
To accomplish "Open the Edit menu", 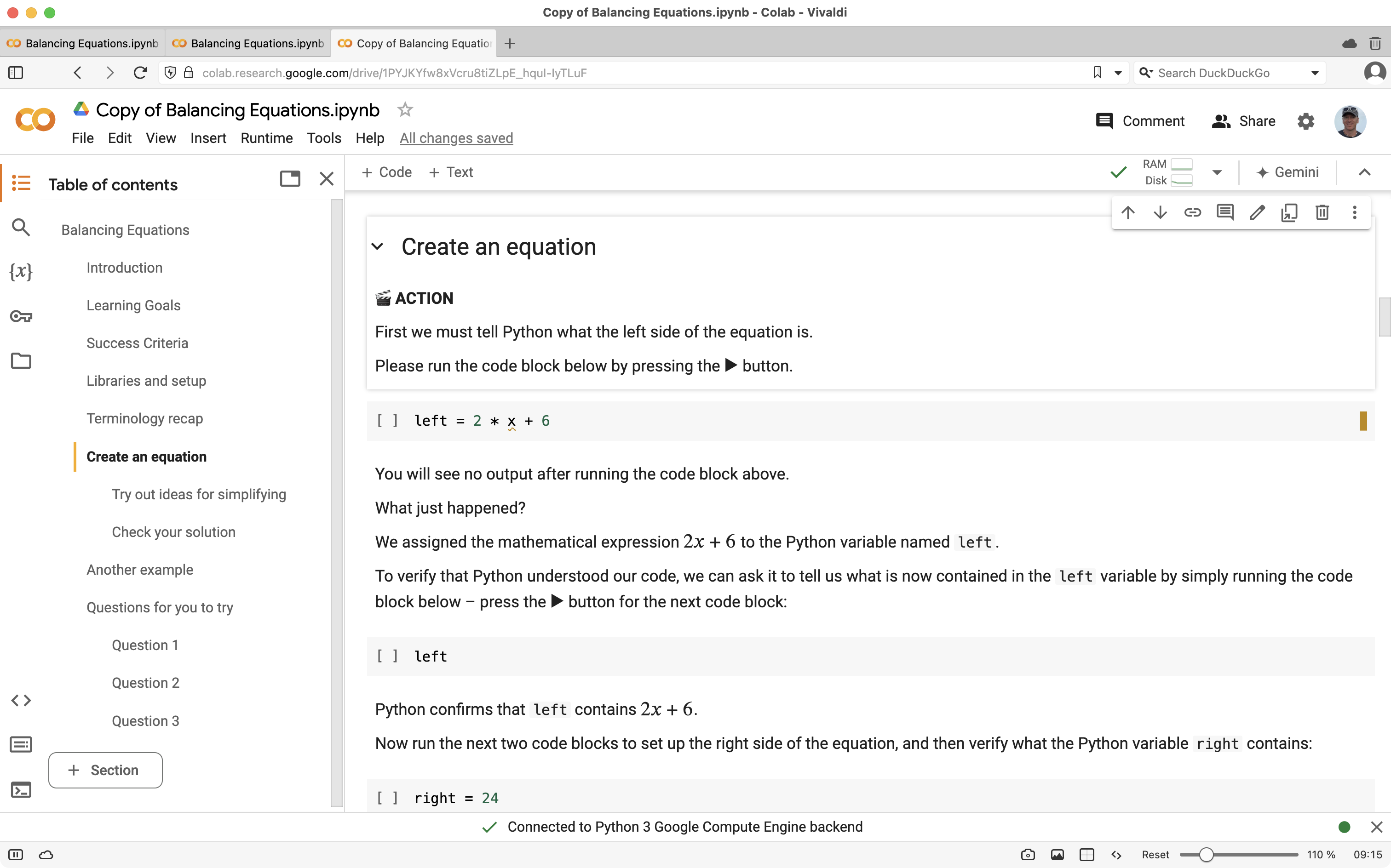I will coord(120,138).
